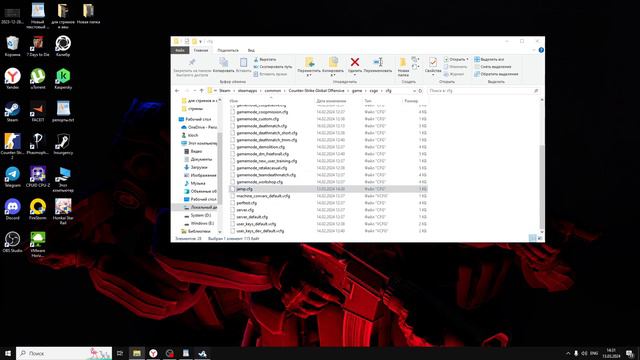
Task: Click the Properties (Свойства) checkmark icon
Action: click(x=433, y=62)
